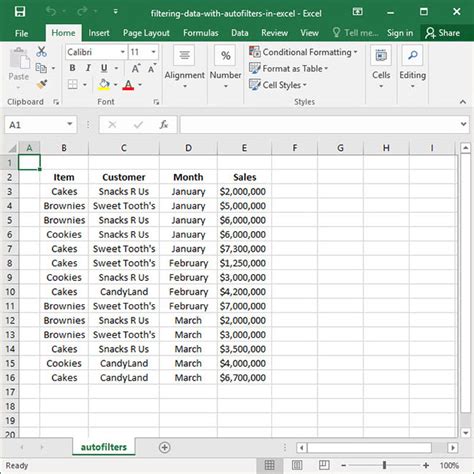The height and width of the screenshot is (474, 474).
Task: Expand the formula bar chevron
Action: [463, 124]
